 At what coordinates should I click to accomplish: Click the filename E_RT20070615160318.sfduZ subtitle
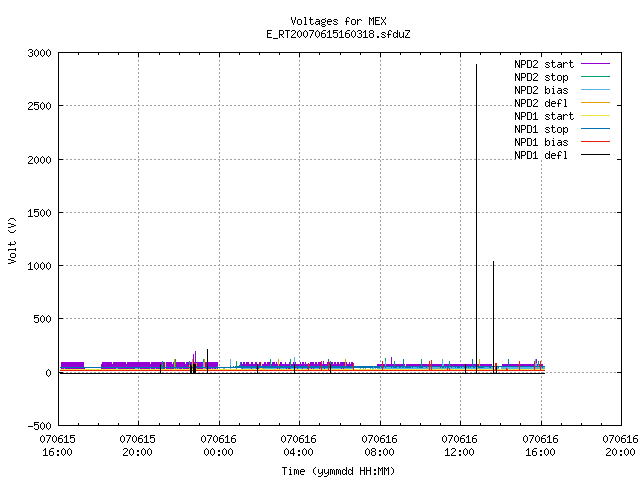coord(338,34)
